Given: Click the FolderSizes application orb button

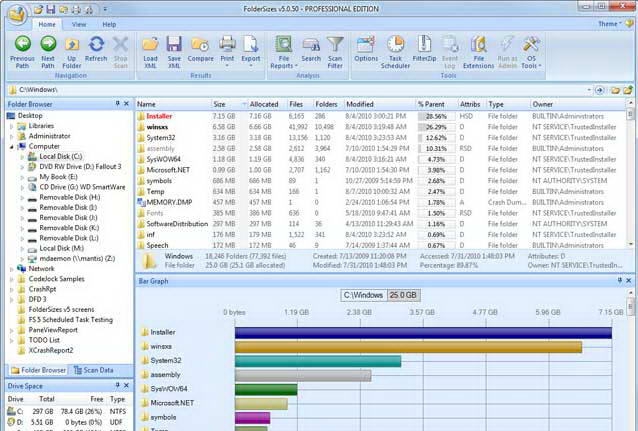Looking at the screenshot, I should click(x=17, y=15).
